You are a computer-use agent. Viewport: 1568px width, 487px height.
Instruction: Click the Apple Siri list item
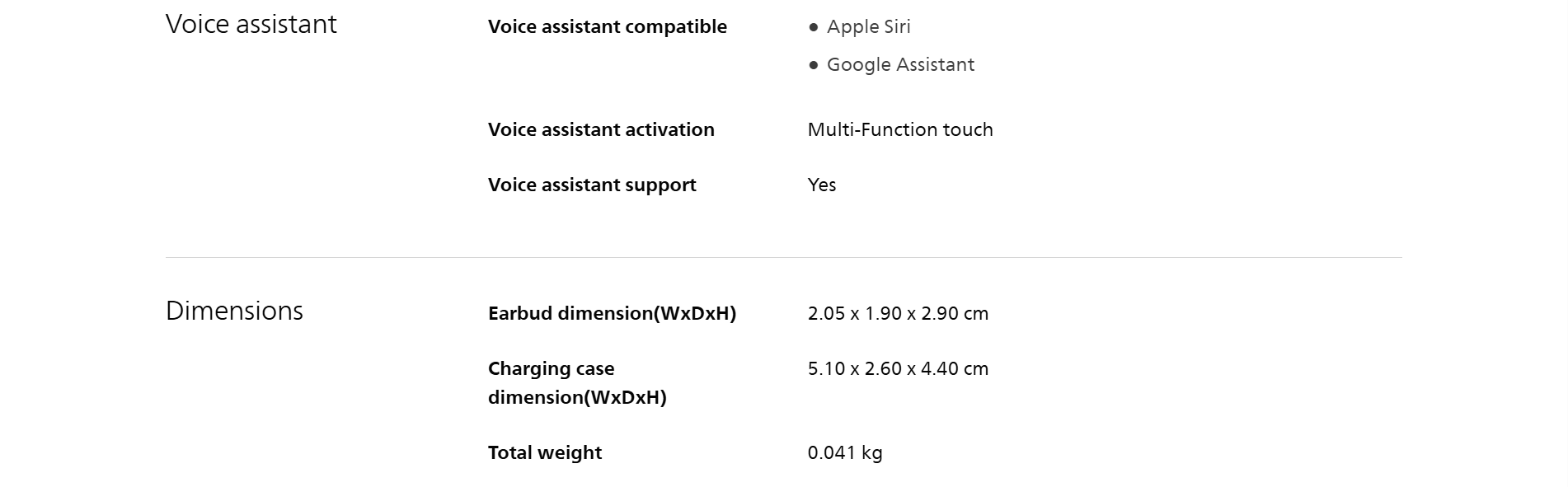[868, 26]
